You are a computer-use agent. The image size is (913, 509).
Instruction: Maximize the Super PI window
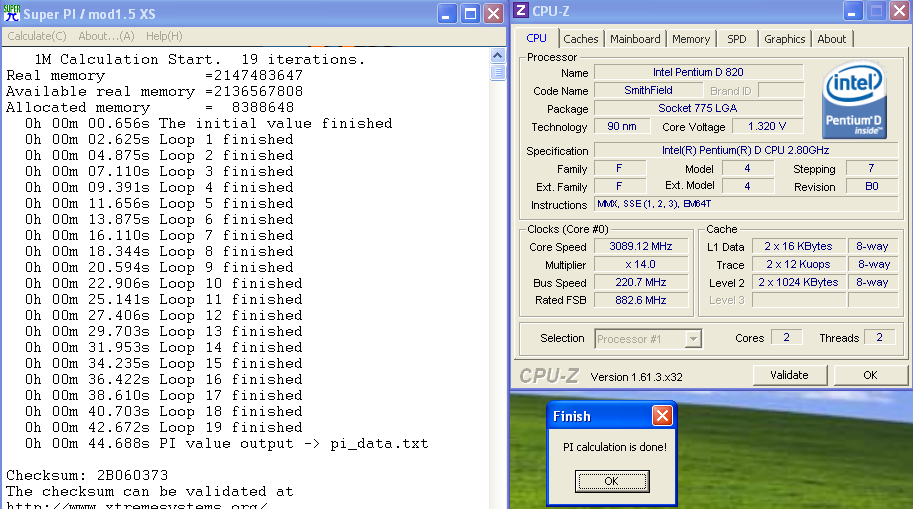470,13
